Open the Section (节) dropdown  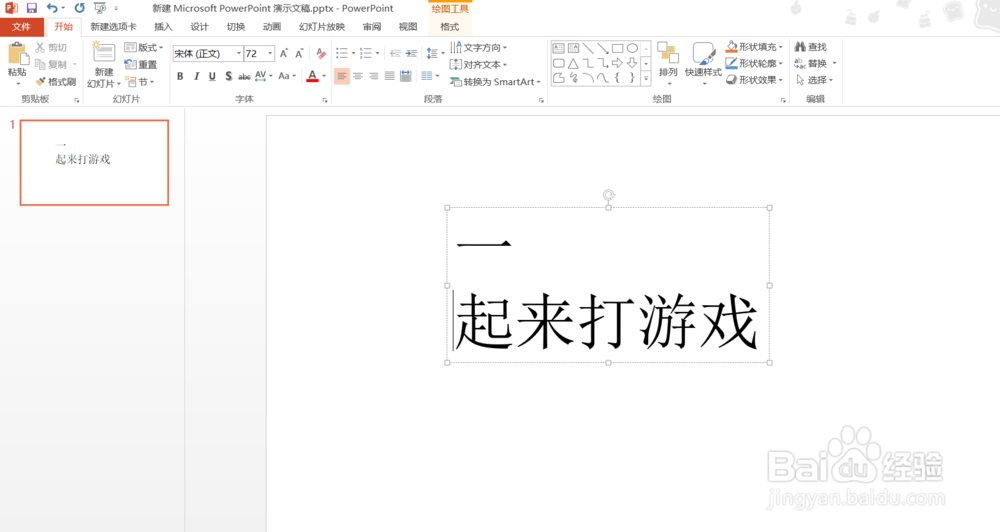[x=140, y=82]
